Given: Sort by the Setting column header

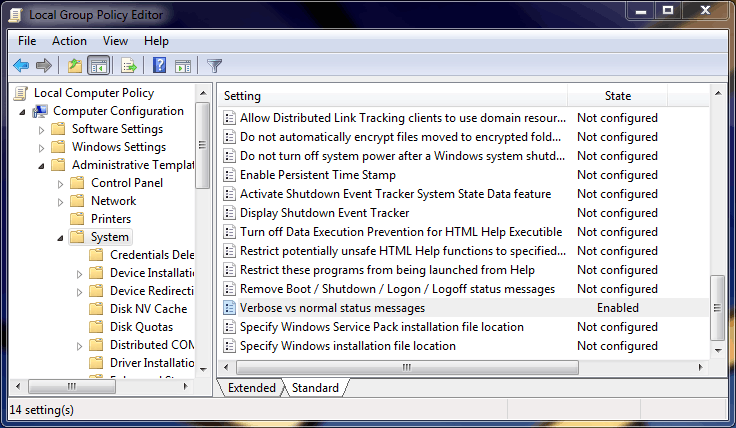Looking at the screenshot, I should click(x=390, y=96).
